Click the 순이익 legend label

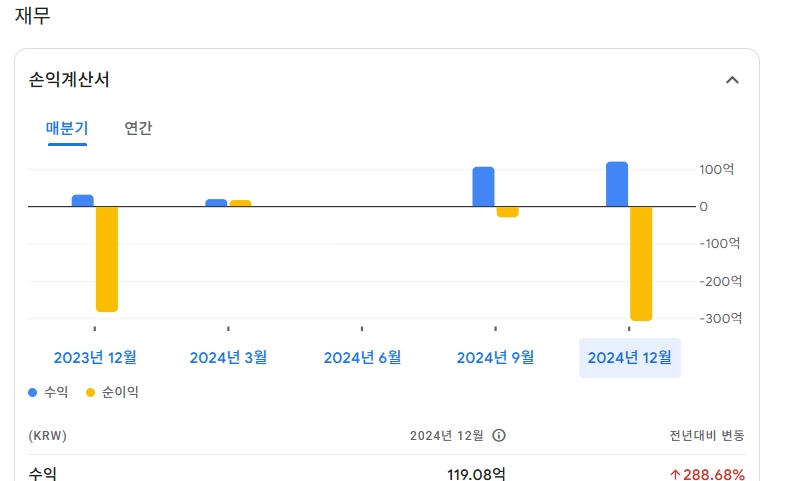tap(120, 392)
